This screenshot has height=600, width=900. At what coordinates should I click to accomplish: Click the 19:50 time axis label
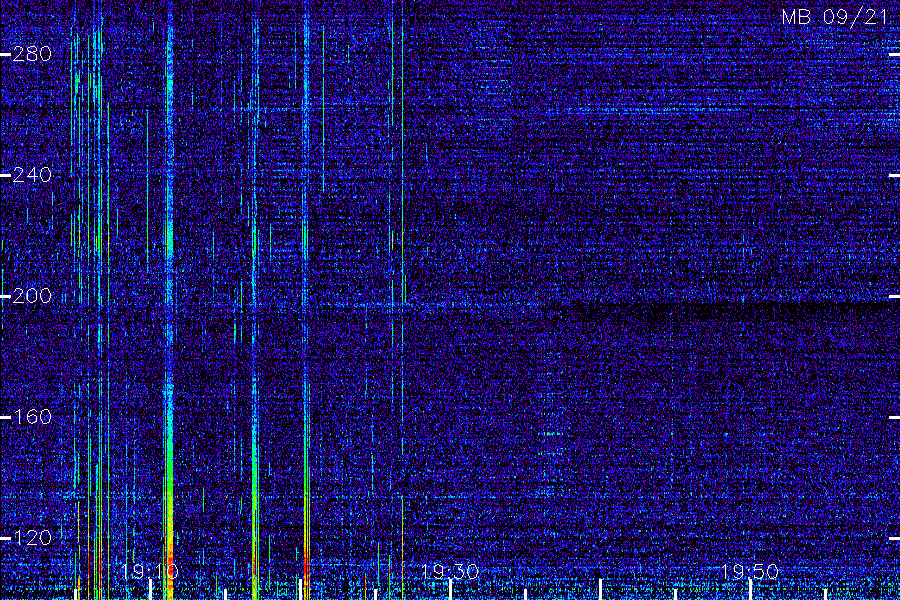pyautogui.click(x=750, y=572)
